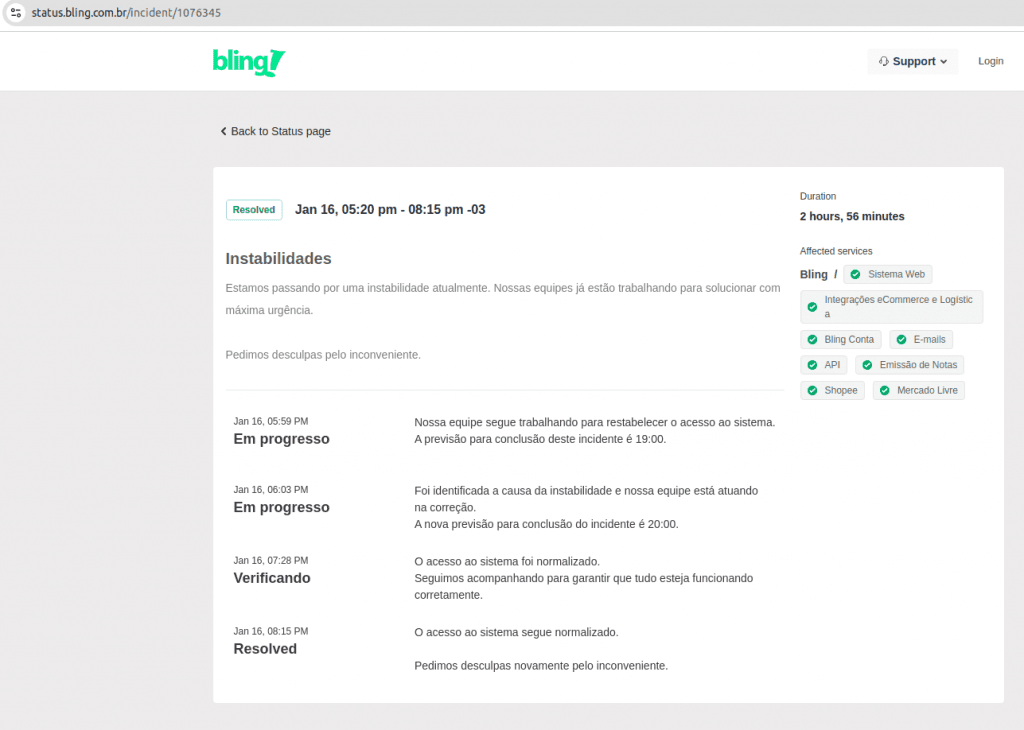Click green check icon on Shopee

point(812,391)
